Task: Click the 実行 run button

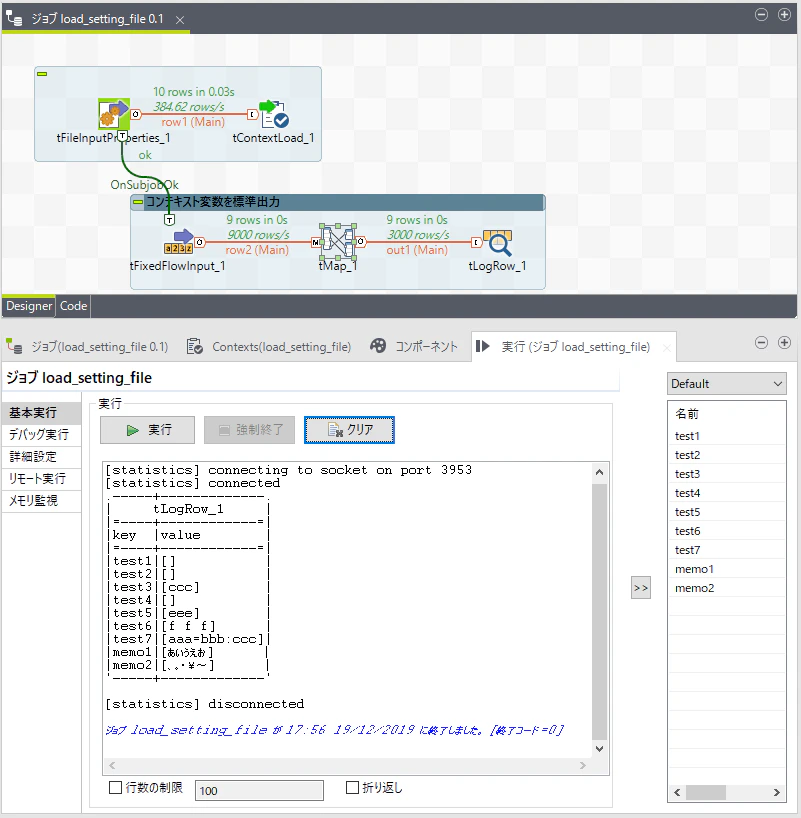Action: (x=147, y=430)
